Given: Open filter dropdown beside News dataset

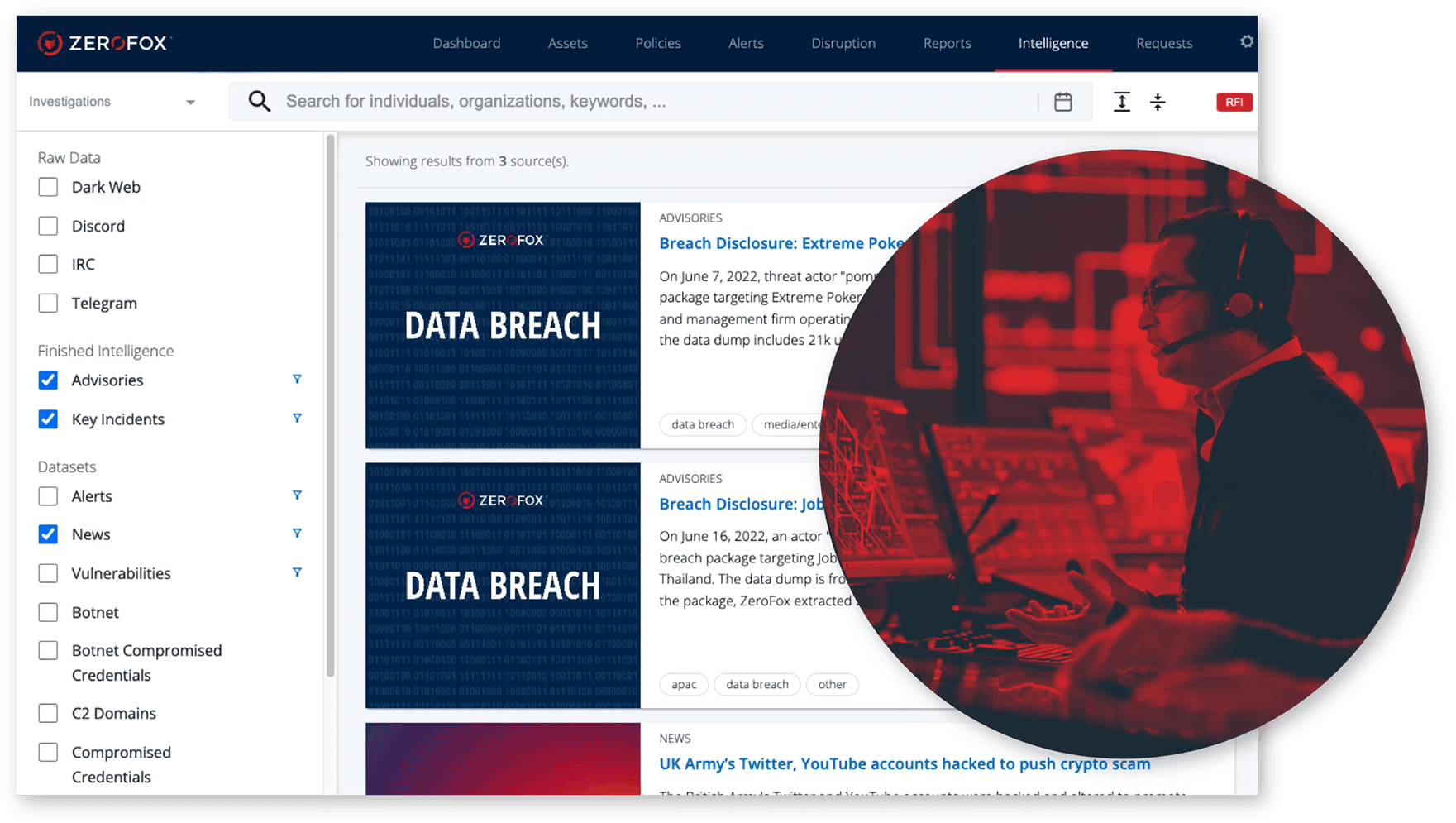Looking at the screenshot, I should (297, 534).
